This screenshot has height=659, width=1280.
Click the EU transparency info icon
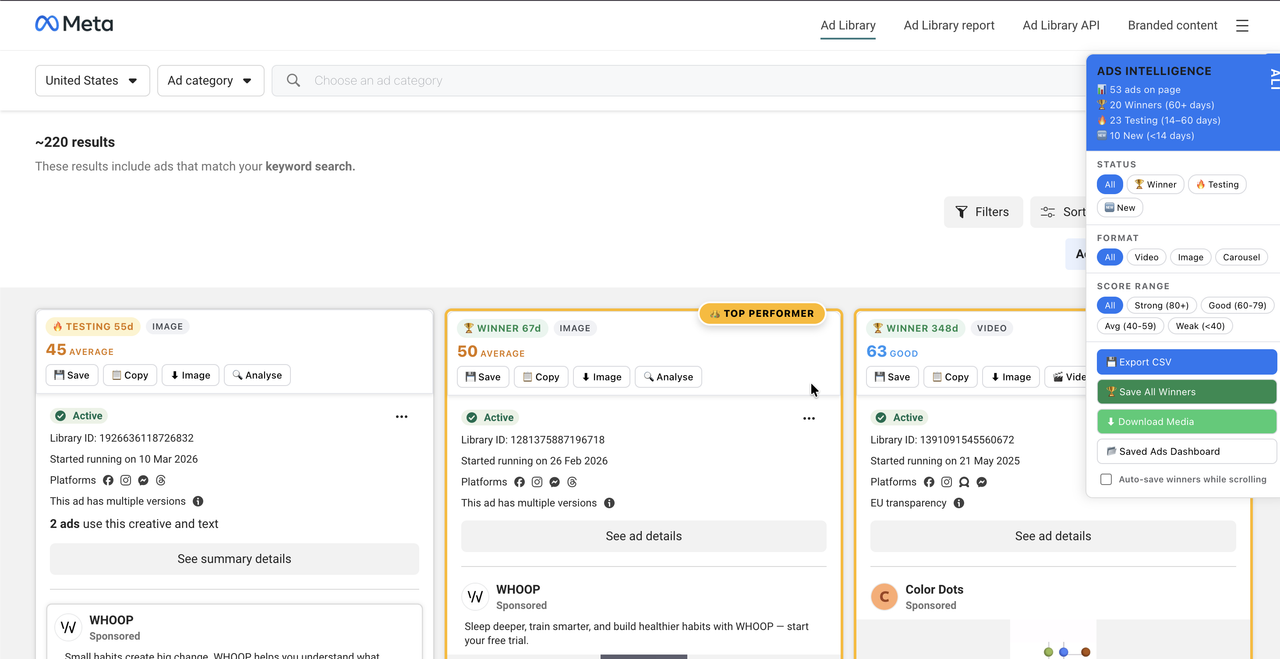point(959,503)
